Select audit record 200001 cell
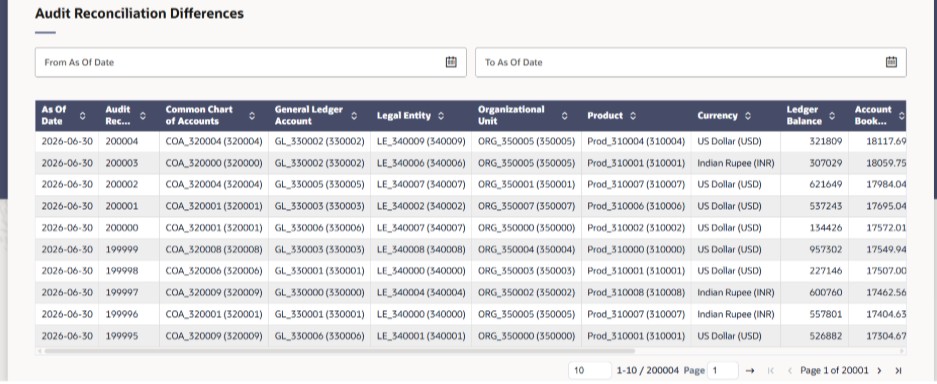The width and height of the screenshot is (937, 384). (x=129, y=206)
